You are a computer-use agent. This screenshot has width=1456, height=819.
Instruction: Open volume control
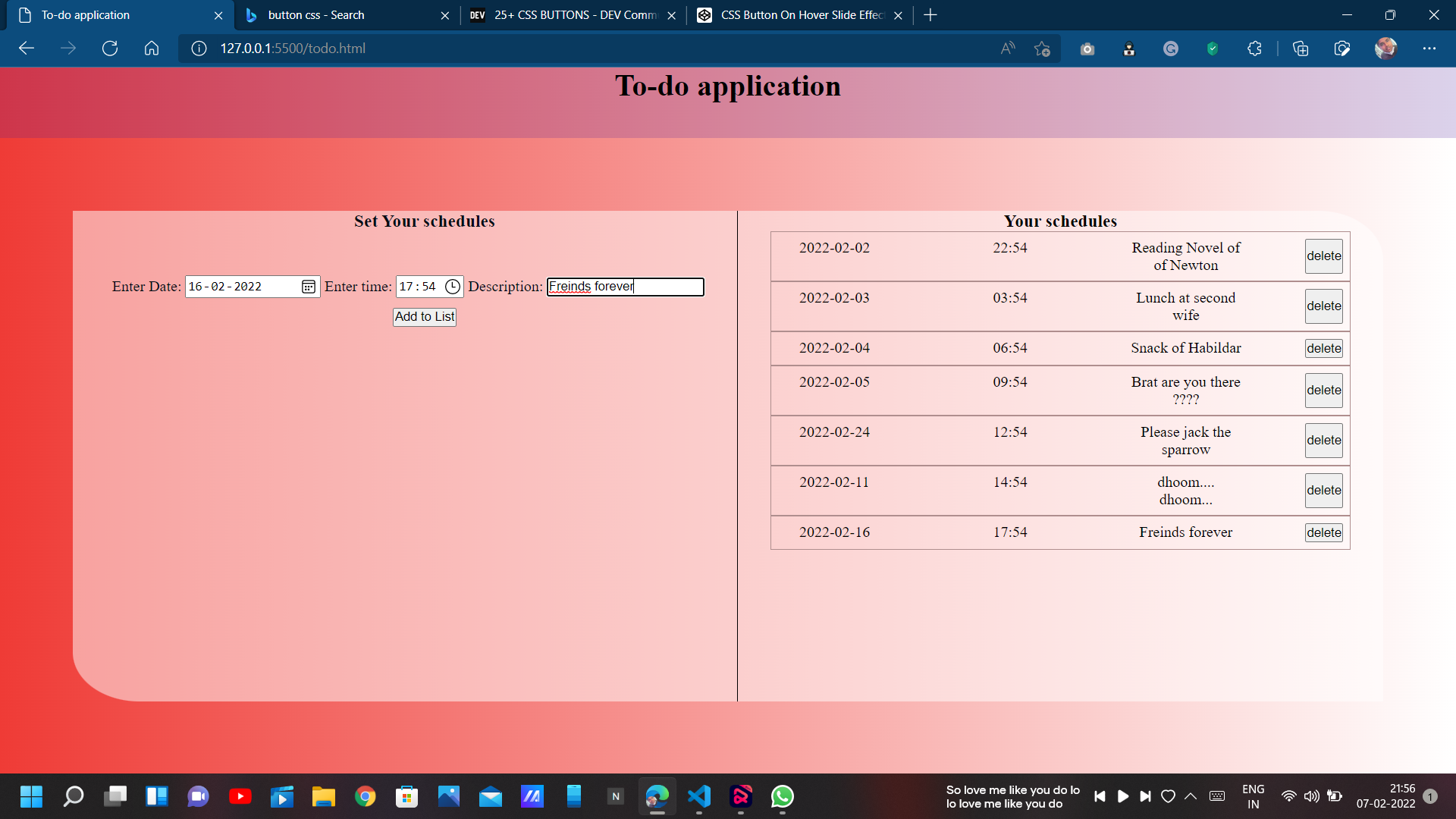pos(1311,796)
